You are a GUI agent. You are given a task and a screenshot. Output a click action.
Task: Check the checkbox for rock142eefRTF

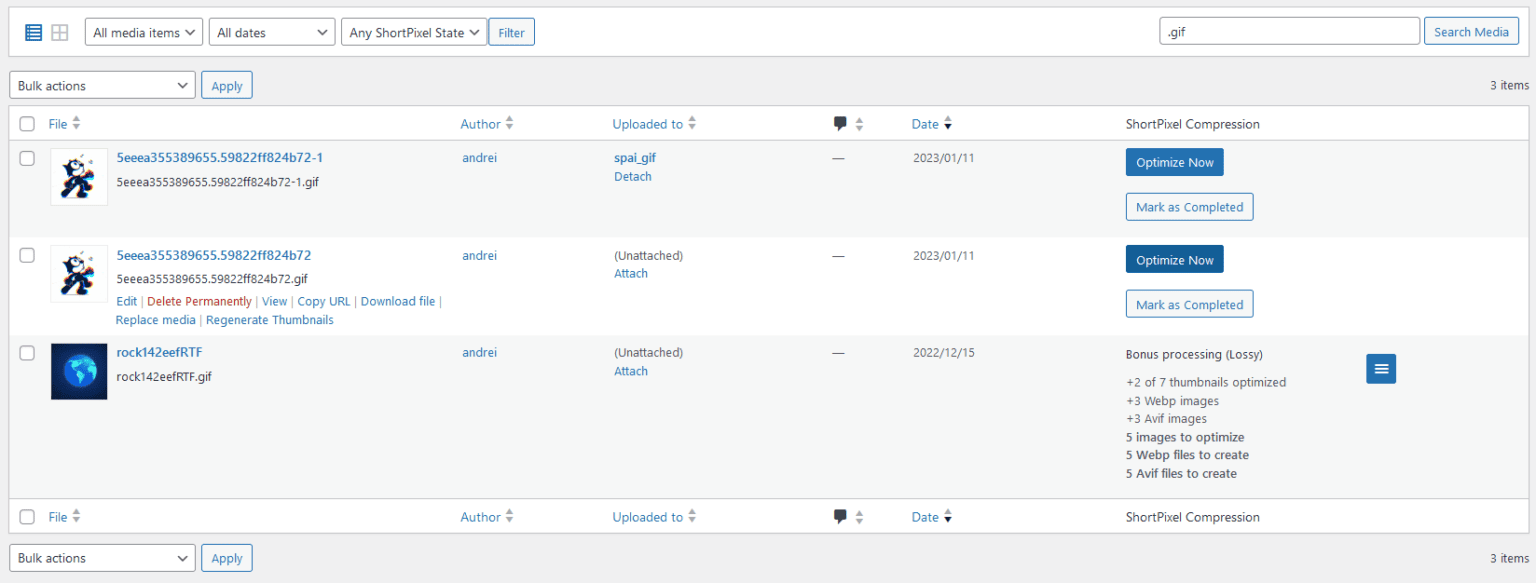(x=27, y=353)
